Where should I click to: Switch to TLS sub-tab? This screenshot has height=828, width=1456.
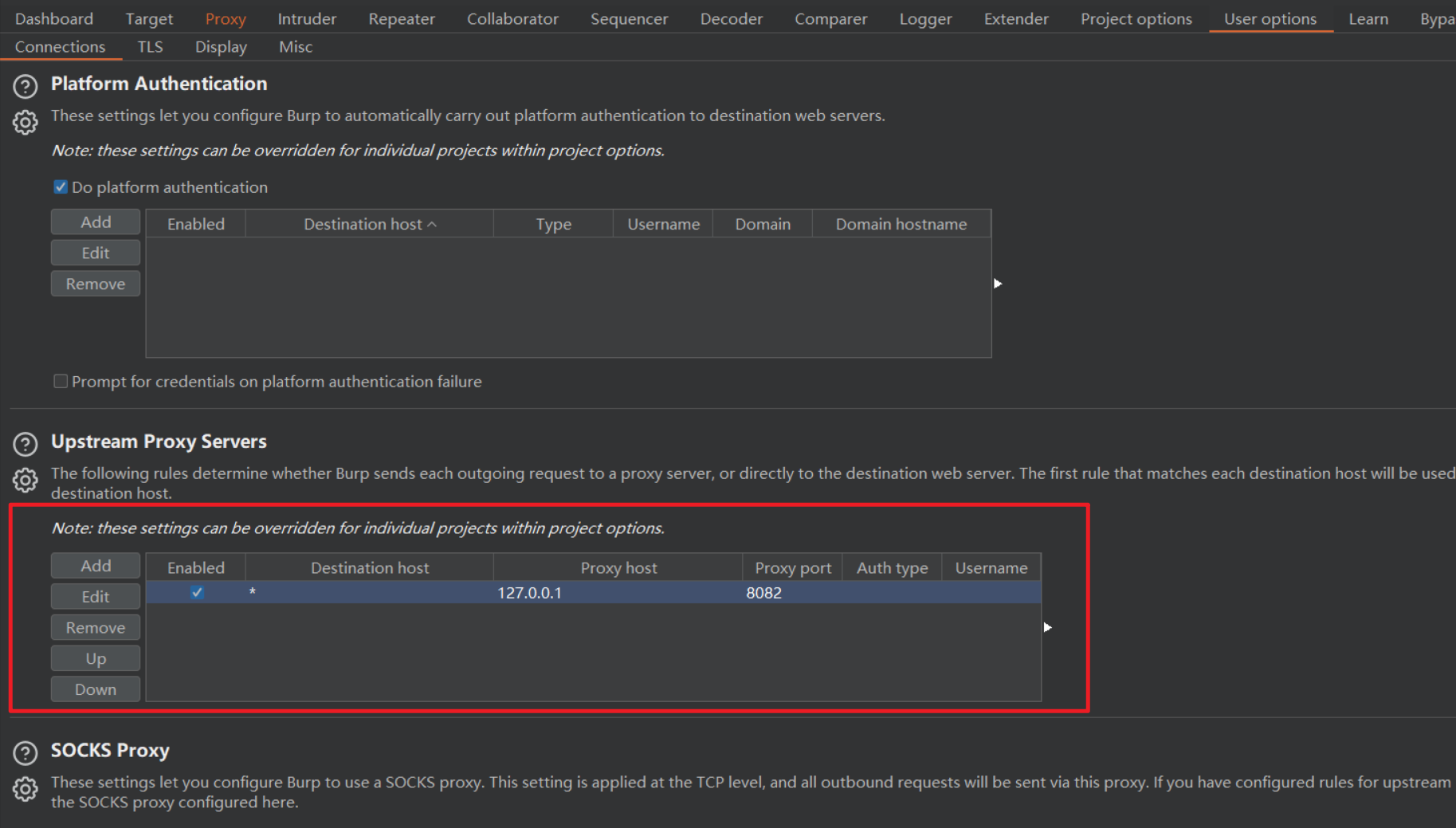(x=150, y=47)
